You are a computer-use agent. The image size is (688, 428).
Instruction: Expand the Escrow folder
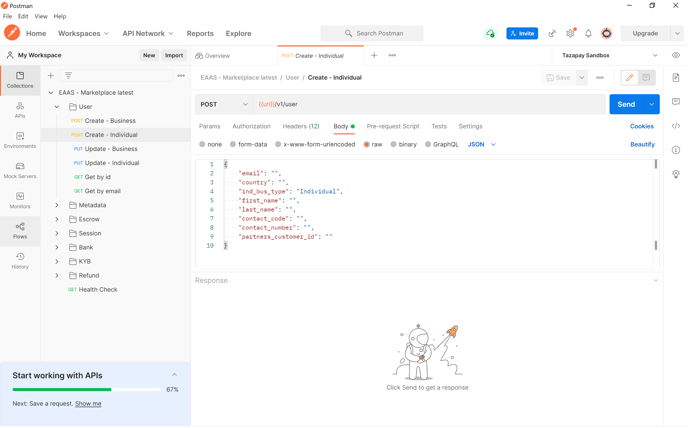(x=57, y=219)
